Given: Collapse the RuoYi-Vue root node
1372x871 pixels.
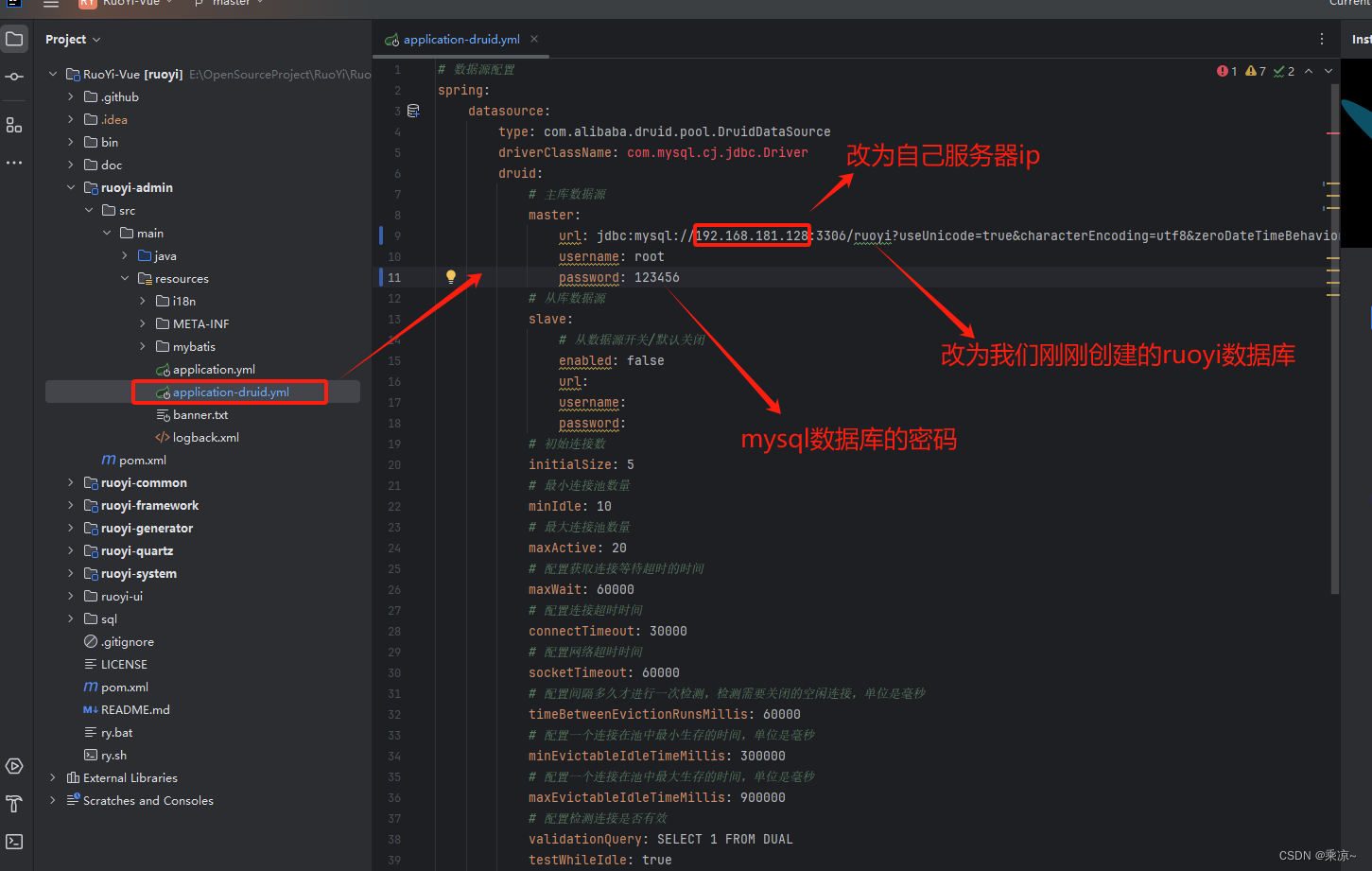Looking at the screenshot, I should (53, 74).
